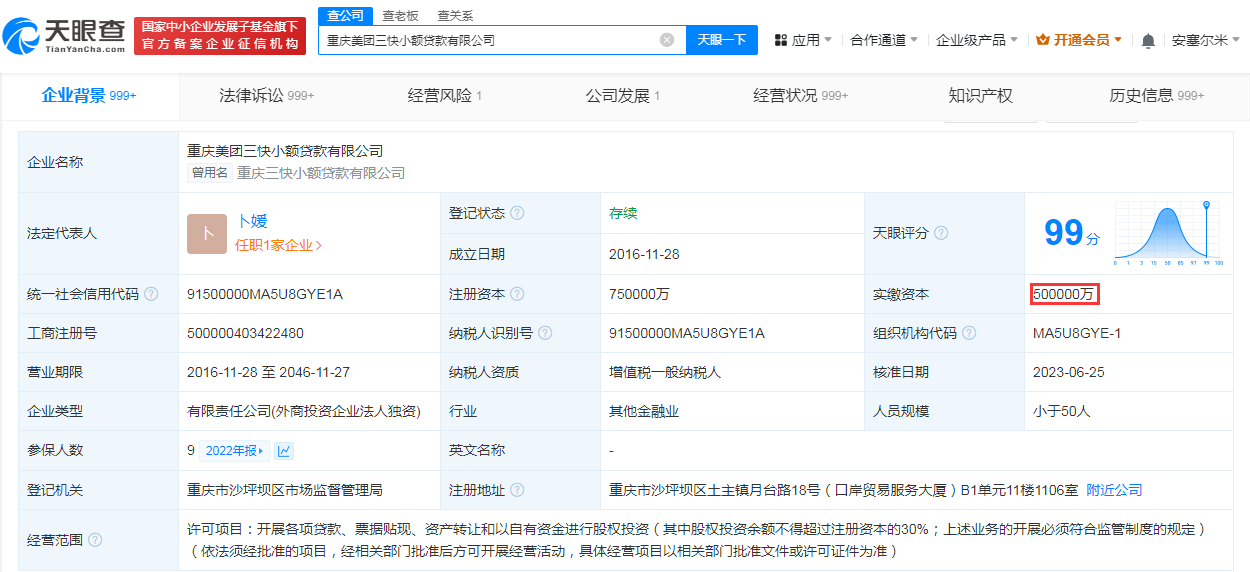Open the 应用 apps grid icon
Viewport: 1250px width, 572px height.
point(781,40)
